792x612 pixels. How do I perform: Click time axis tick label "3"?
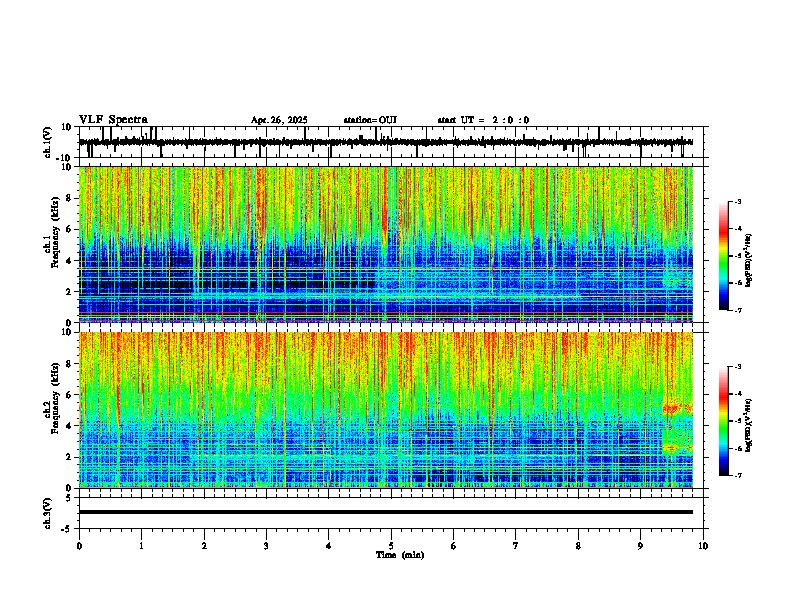pos(266,546)
